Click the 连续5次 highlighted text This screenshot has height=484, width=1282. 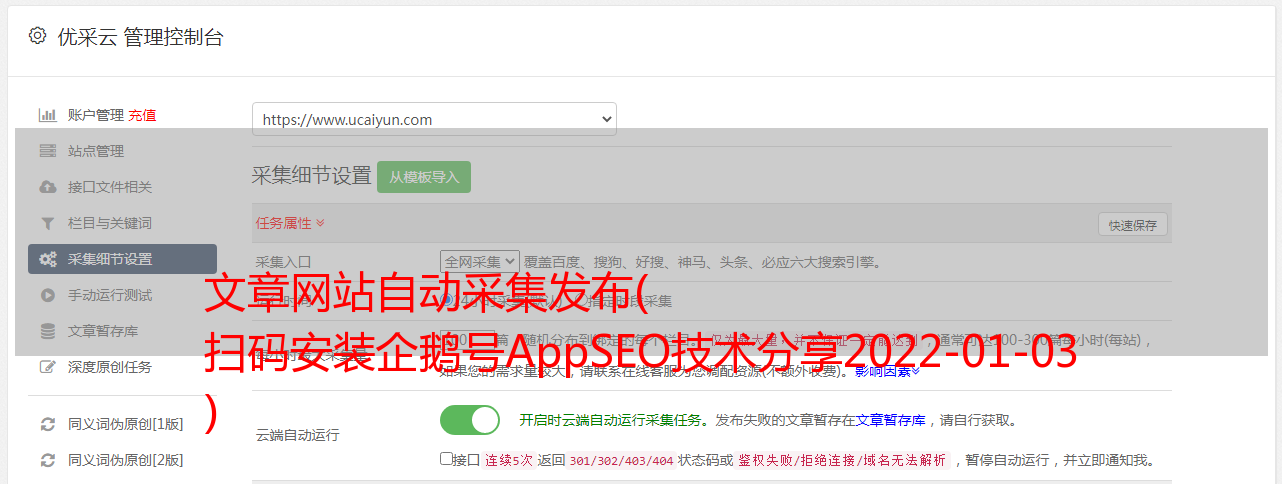coord(510,461)
